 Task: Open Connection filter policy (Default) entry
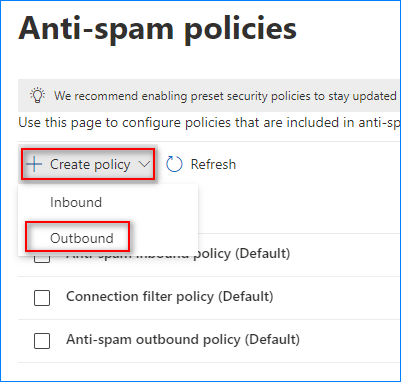coord(170,296)
